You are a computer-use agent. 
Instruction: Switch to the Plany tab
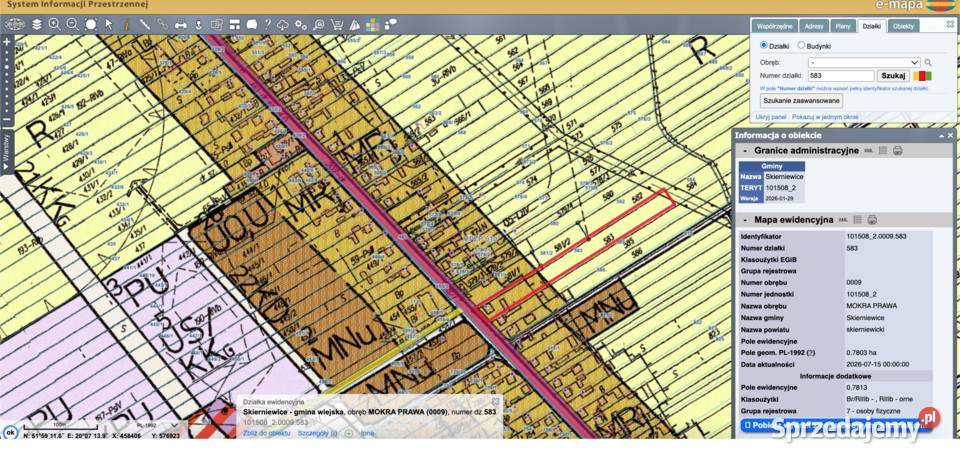pos(843,26)
